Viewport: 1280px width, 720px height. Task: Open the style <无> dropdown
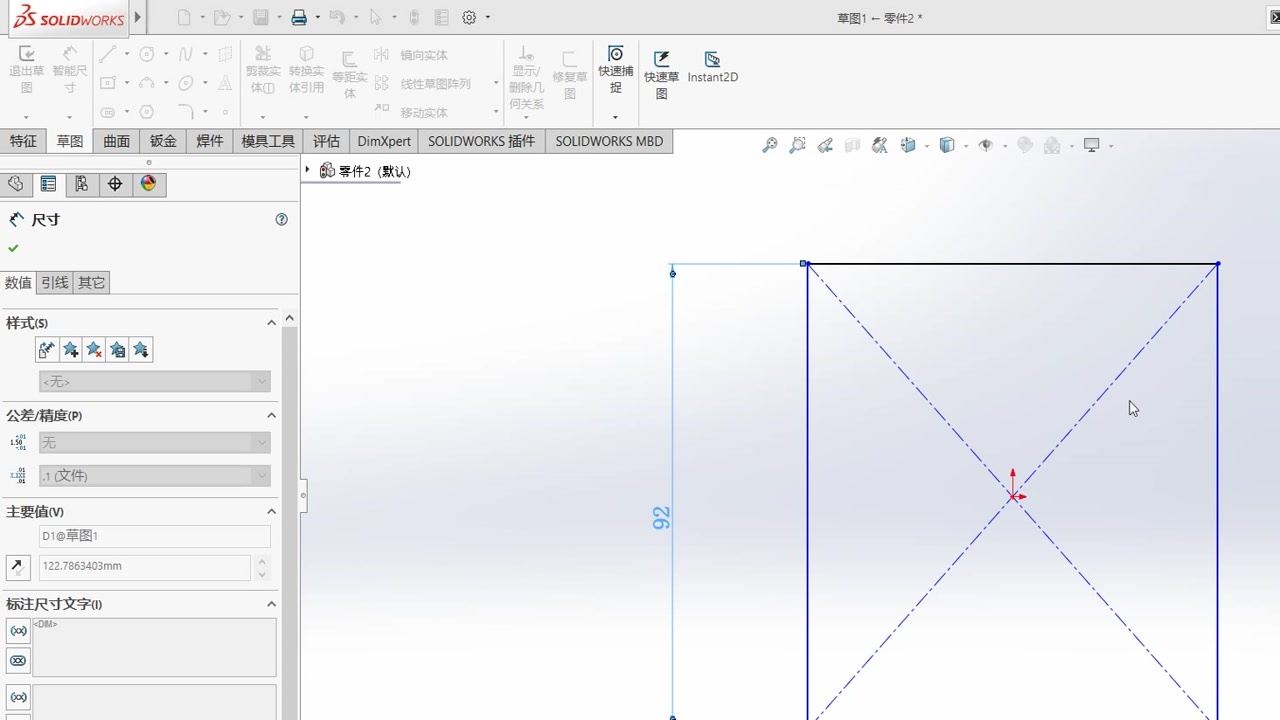[x=155, y=381]
